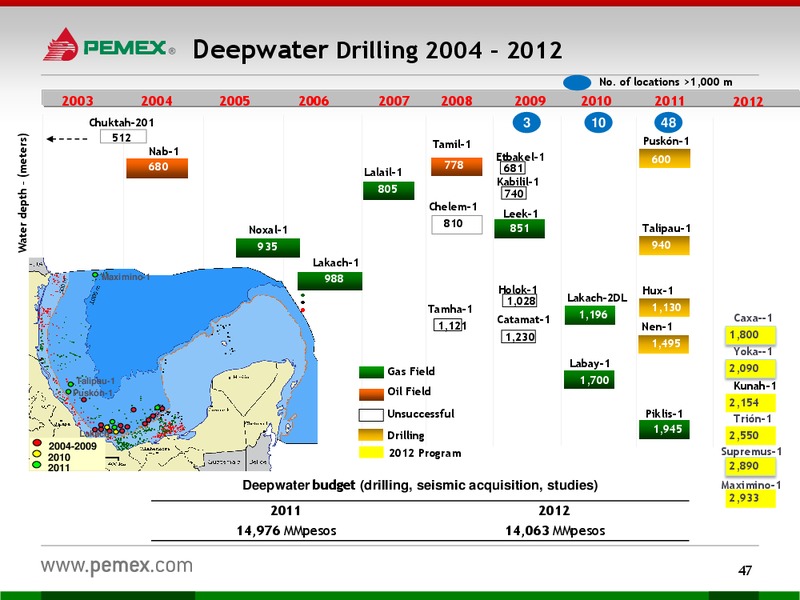Viewport: 800px width, 600px height.
Task: Click the Kabilil-1 box 740
Action: click(x=514, y=193)
